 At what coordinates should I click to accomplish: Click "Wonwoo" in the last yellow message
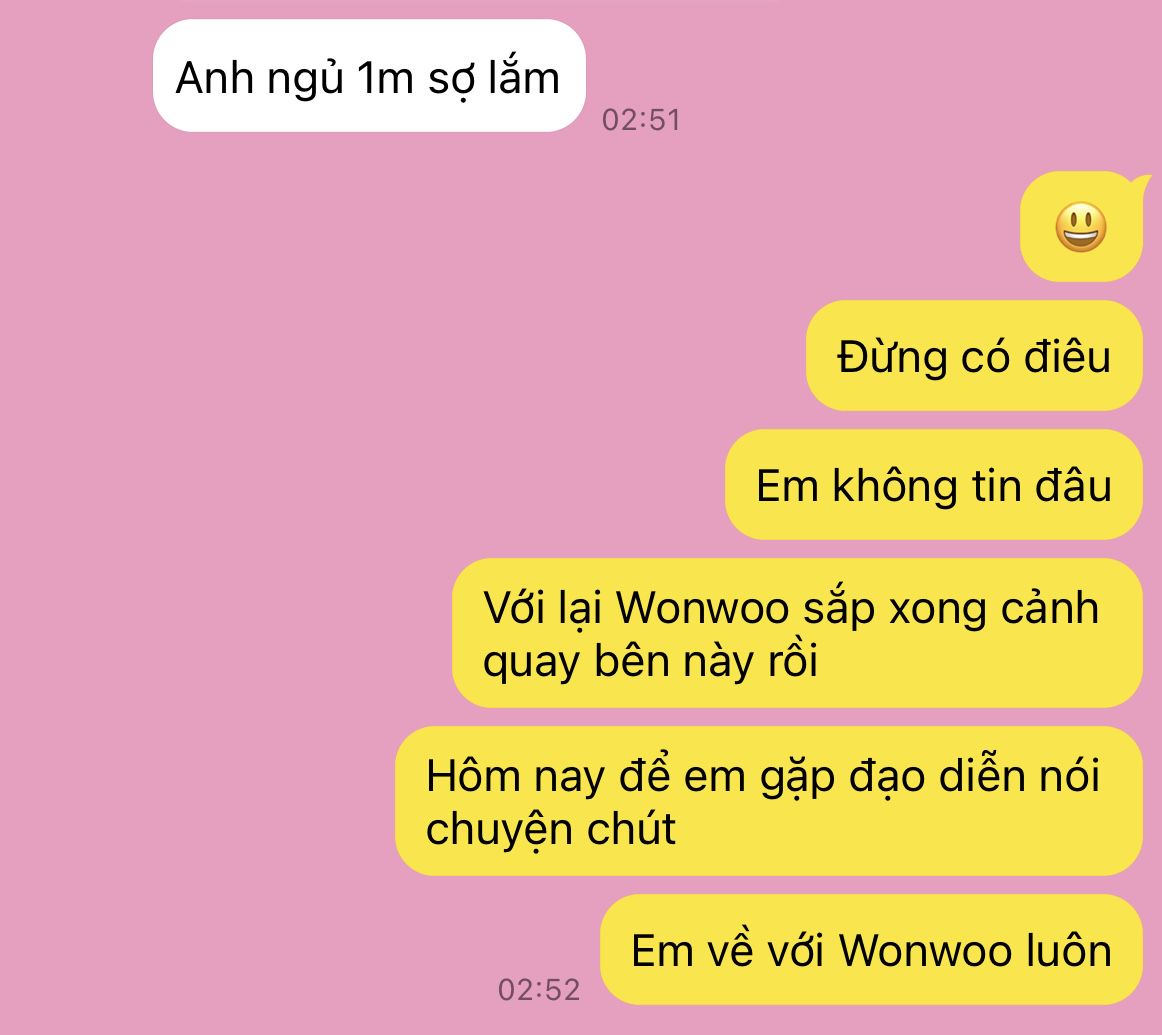[925, 951]
